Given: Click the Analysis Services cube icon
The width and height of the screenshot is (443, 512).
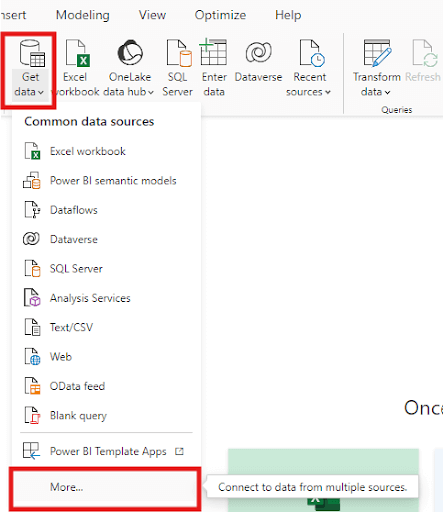Looking at the screenshot, I should [x=32, y=298].
